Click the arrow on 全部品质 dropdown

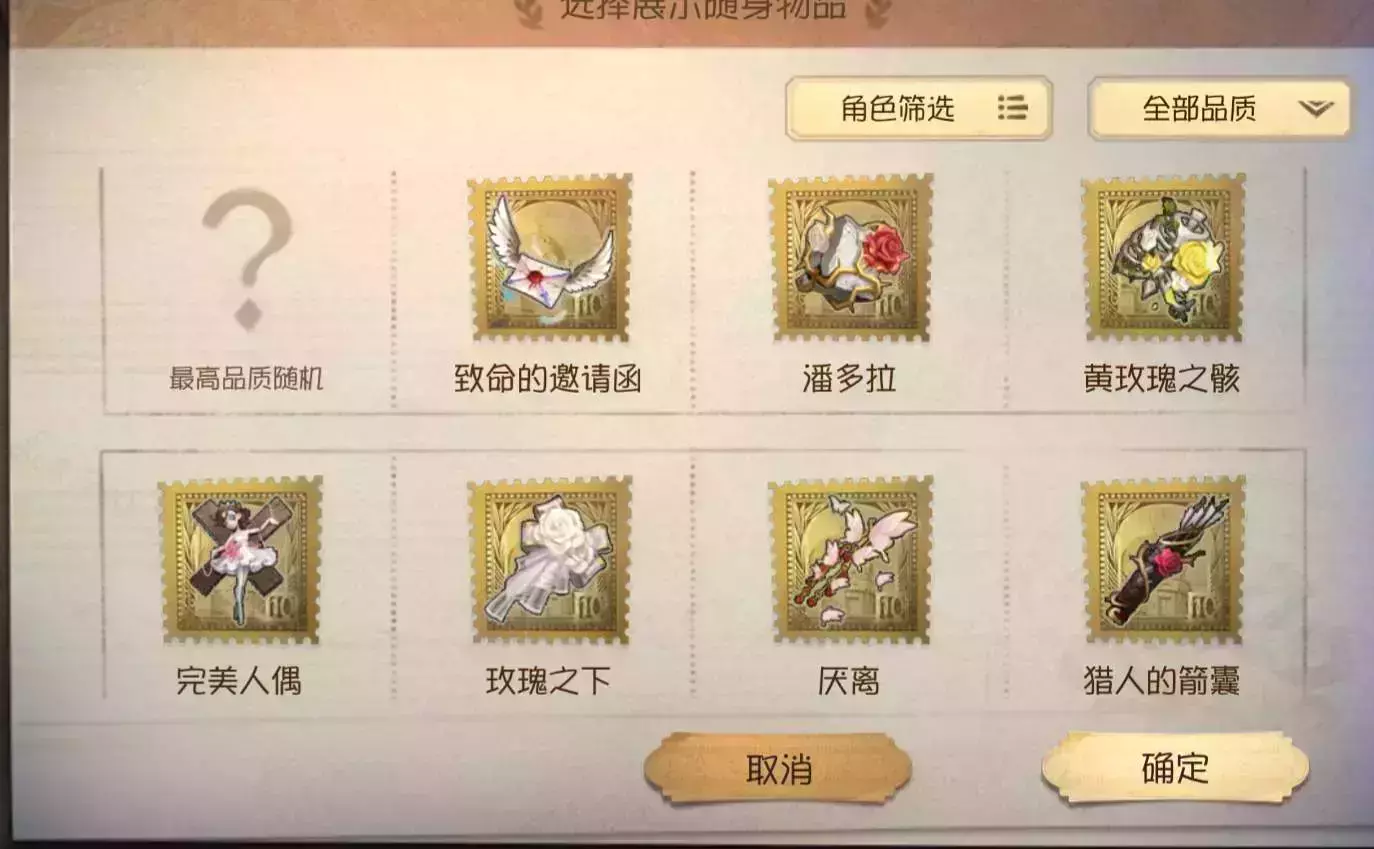tap(1316, 108)
